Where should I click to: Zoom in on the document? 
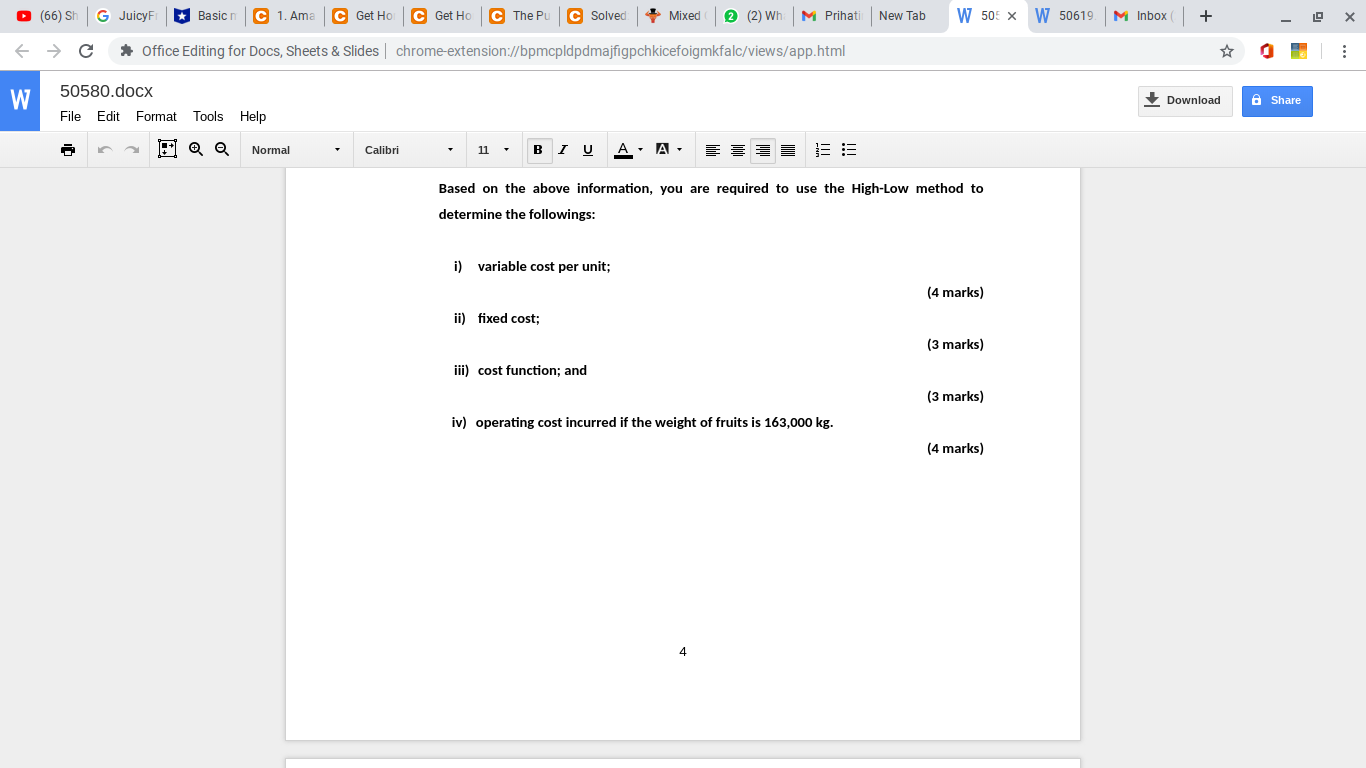(196, 149)
